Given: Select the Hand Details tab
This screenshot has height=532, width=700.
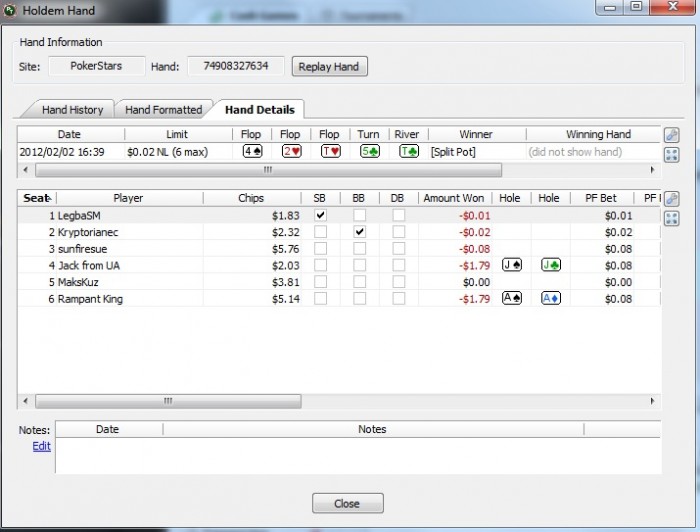Looking at the screenshot, I should click(260, 110).
